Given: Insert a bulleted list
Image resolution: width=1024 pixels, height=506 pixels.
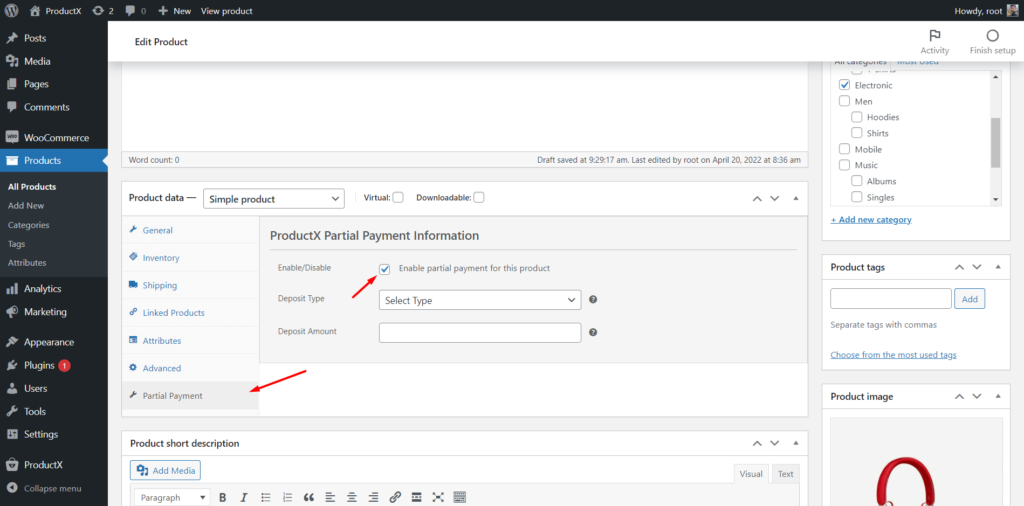Looking at the screenshot, I should [x=265, y=498].
